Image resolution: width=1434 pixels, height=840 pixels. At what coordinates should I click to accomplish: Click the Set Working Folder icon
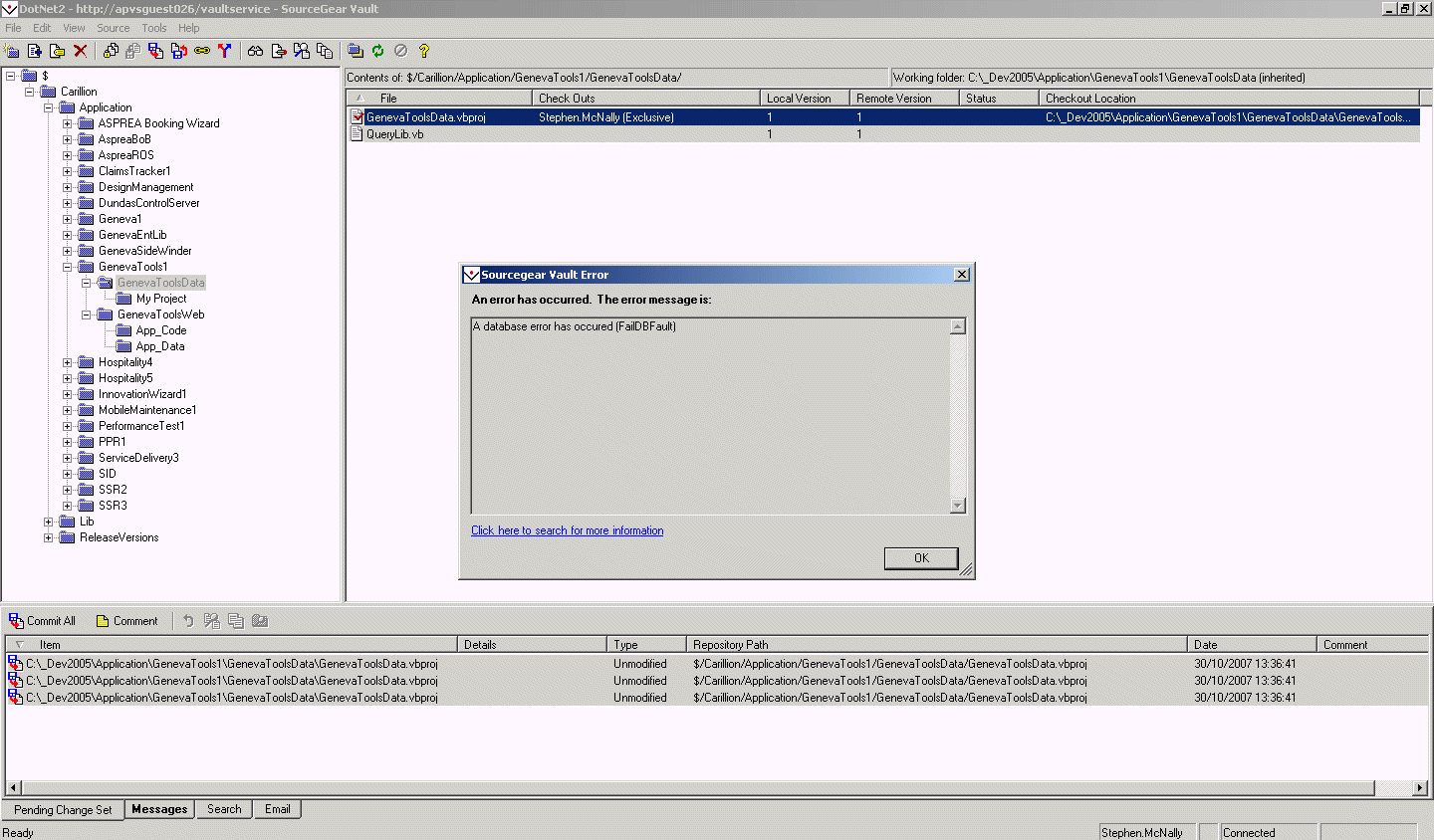click(x=356, y=51)
